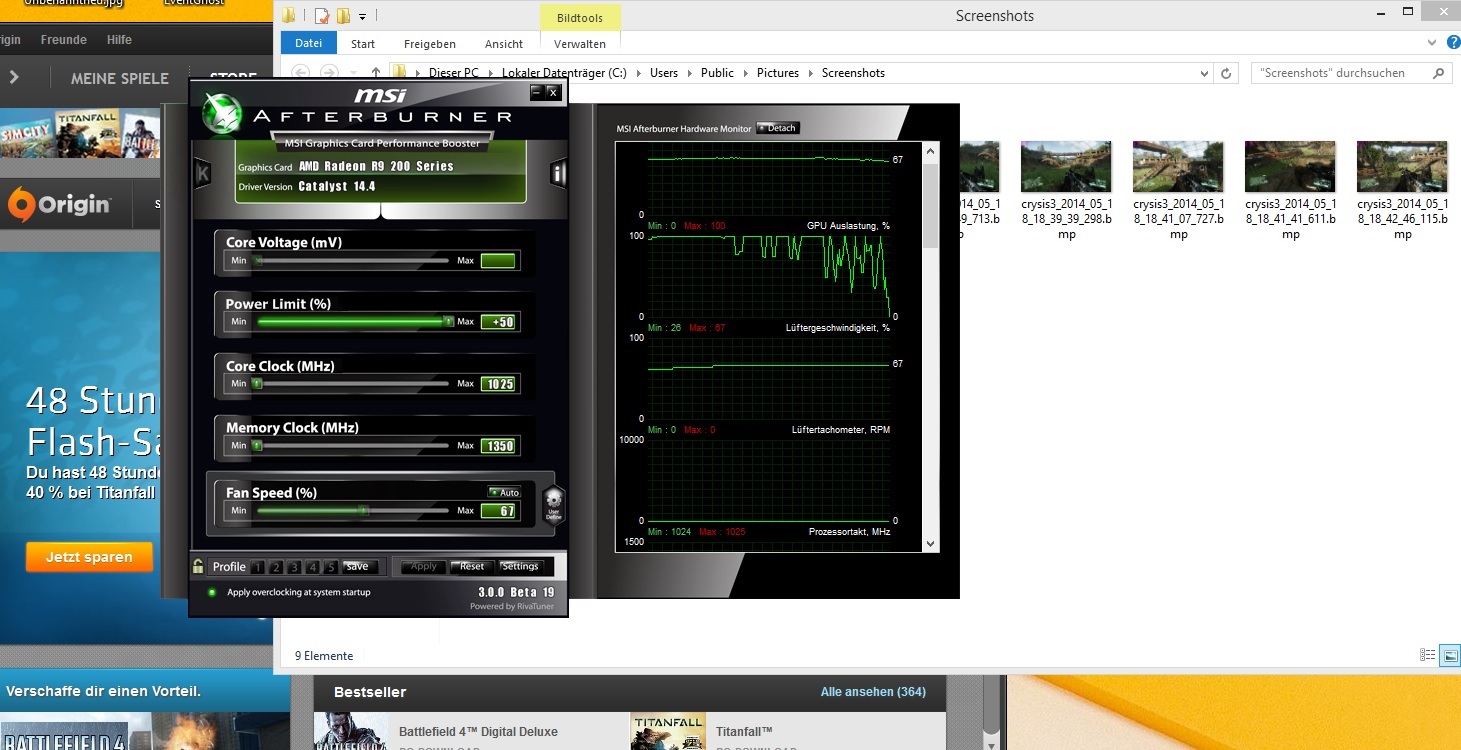Click Battlefield 4 Digital Deluxe title
The image size is (1461, 750).
click(x=478, y=731)
